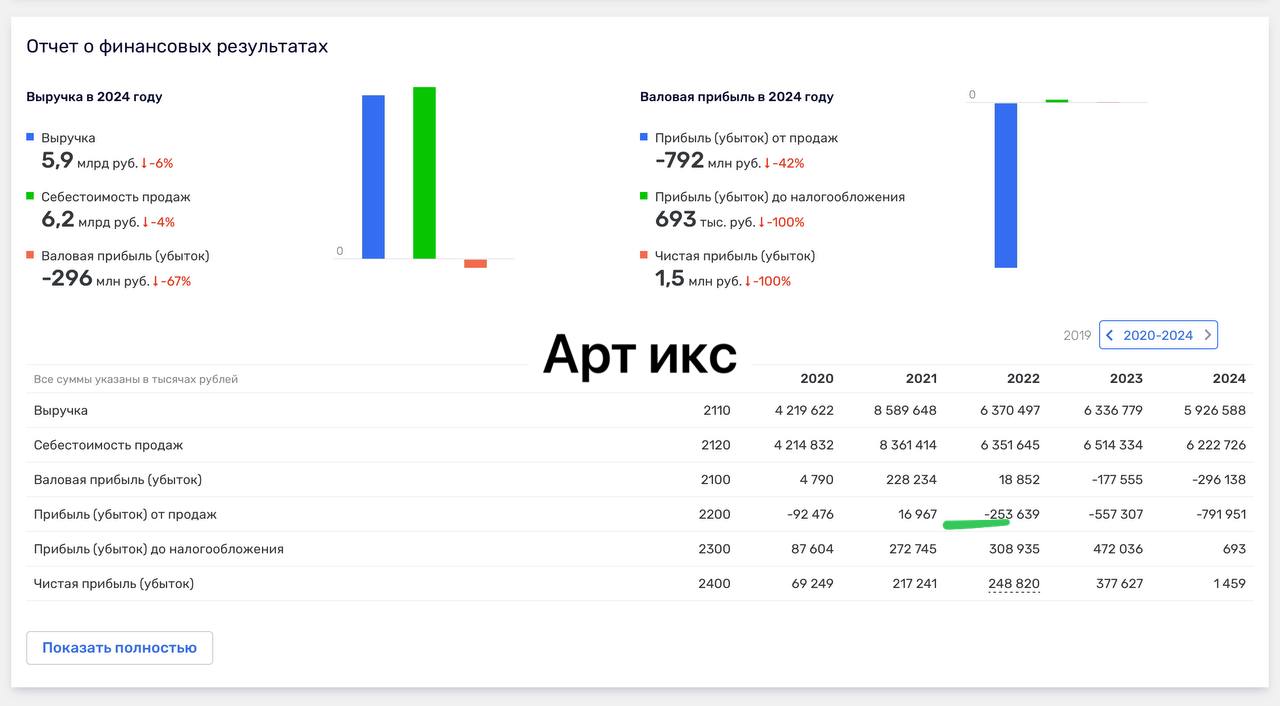
Task: Click the tall blue revenue bar in left chart
Action: coord(373,176)
